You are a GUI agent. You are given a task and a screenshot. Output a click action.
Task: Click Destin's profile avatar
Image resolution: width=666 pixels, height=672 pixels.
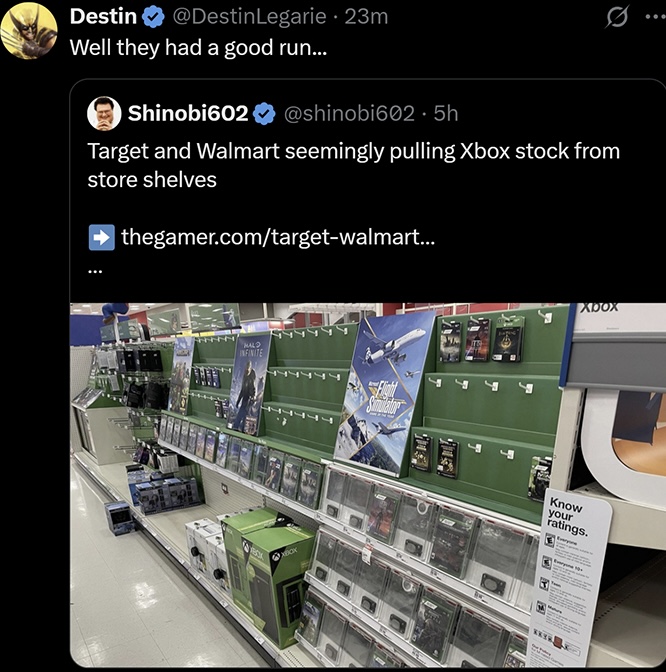tap(28, 31)
